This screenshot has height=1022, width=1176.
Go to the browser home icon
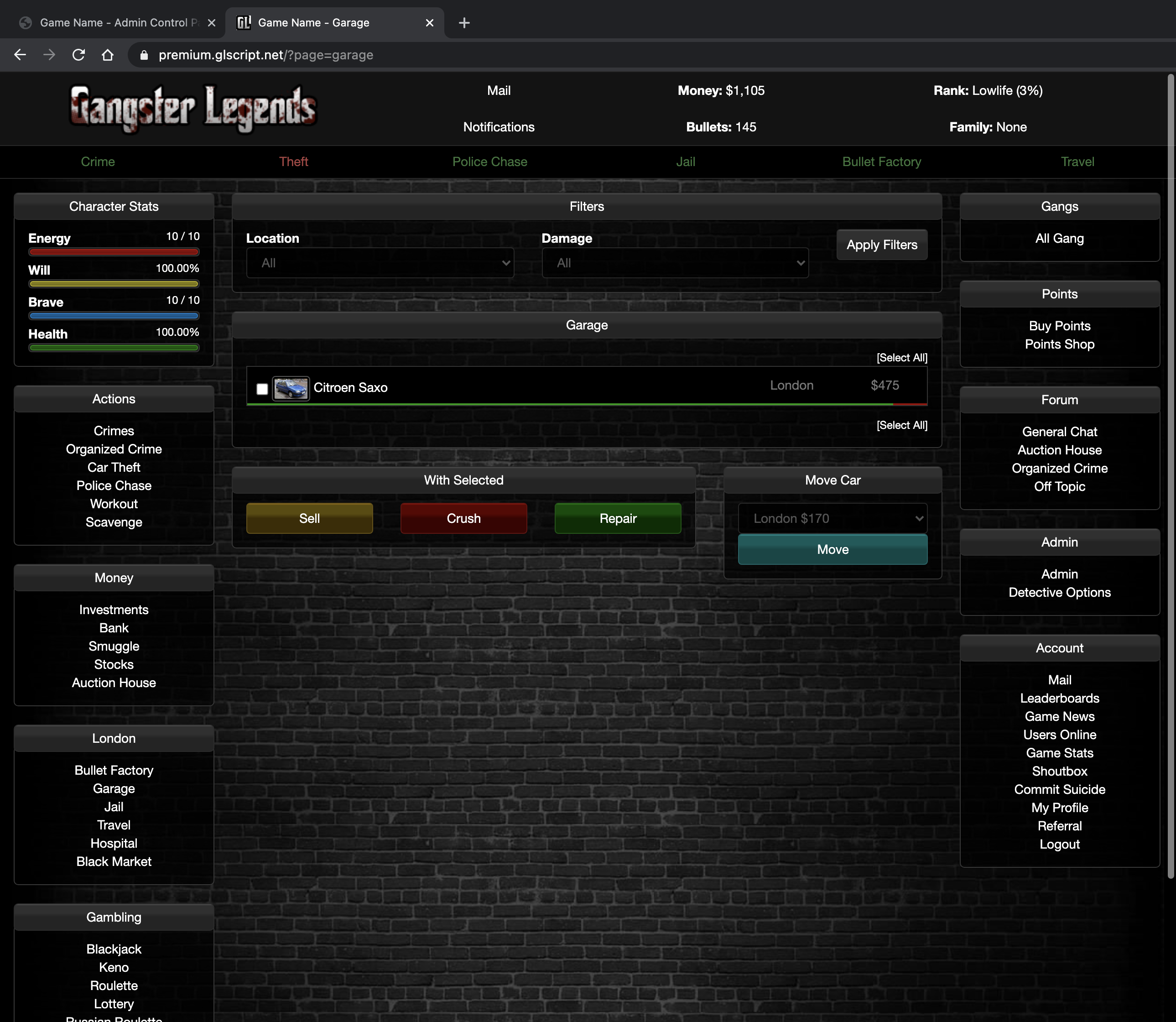(x=108, y=55)
